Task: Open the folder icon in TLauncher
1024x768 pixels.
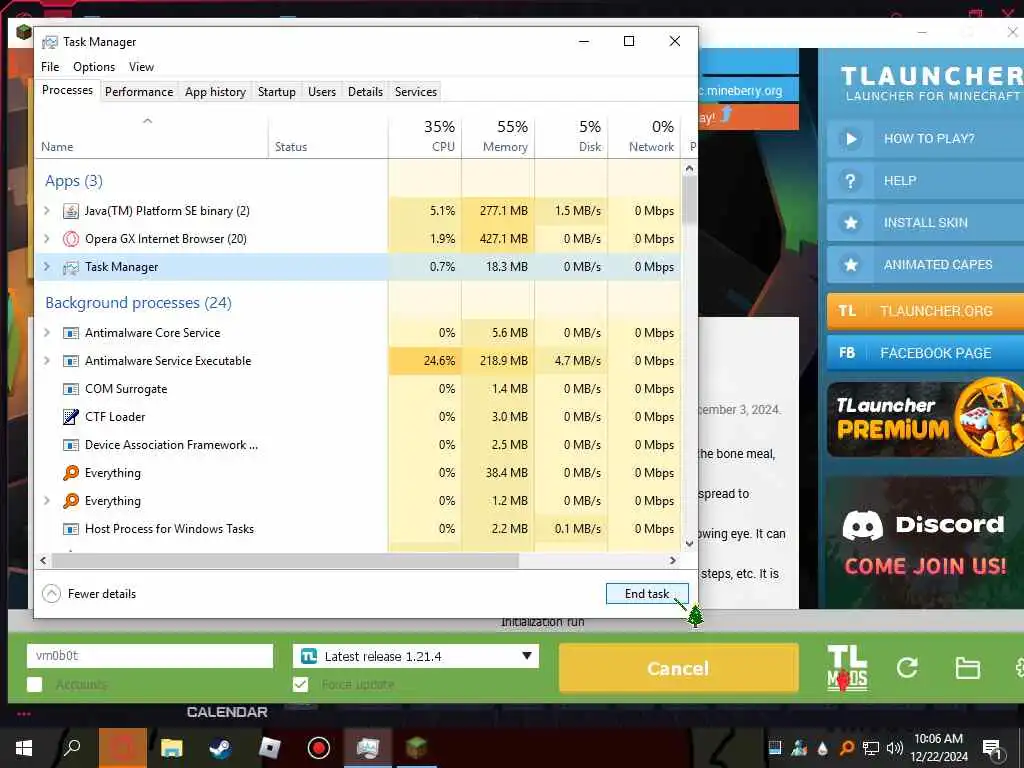Action: click(967, 668)
